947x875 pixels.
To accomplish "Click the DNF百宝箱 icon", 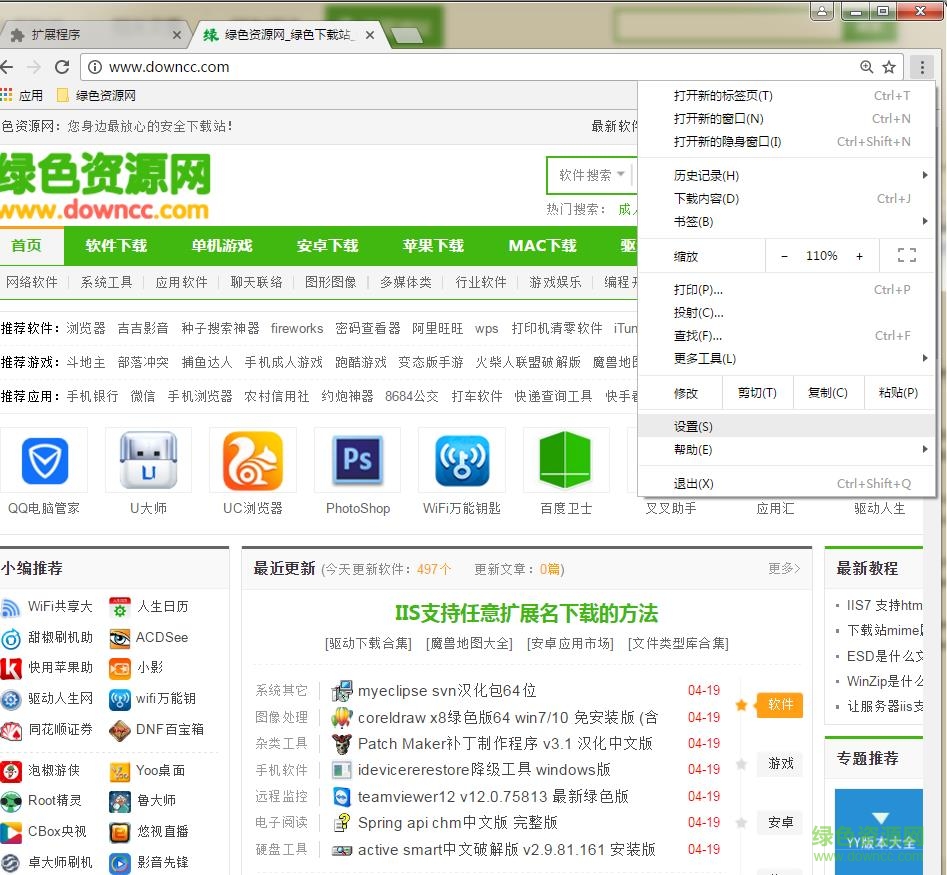I will 120,731.
